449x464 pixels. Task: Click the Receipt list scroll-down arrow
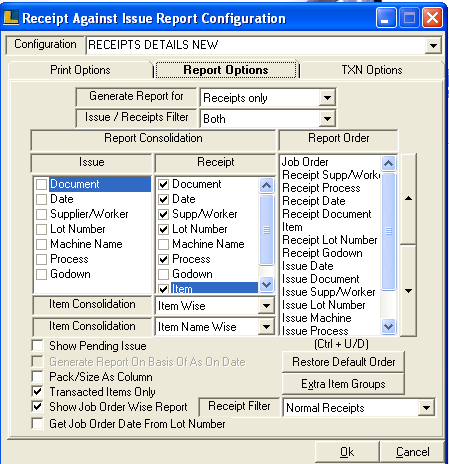coord(266,284)
